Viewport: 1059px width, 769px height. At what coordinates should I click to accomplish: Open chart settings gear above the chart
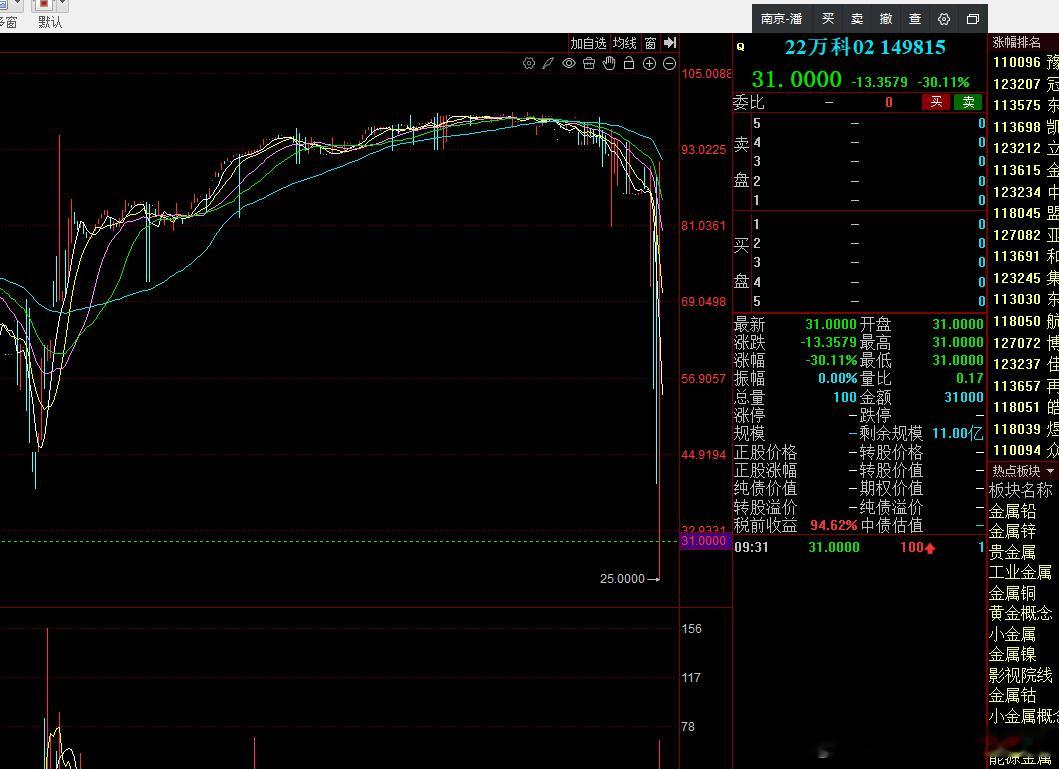coord(529,63)
